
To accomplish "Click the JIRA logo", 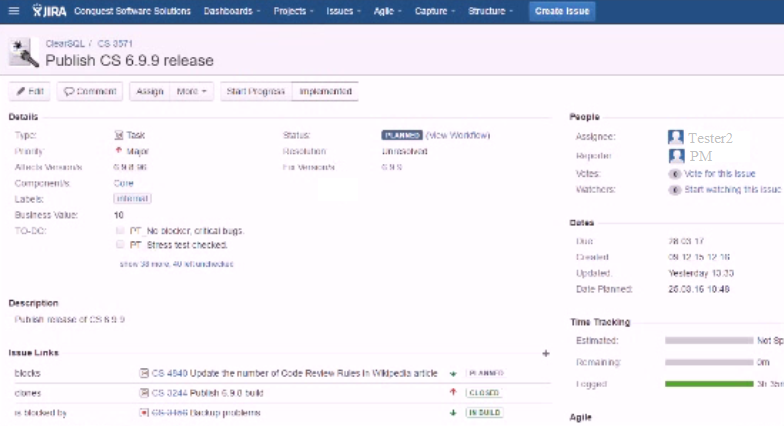I will tap(49, 10).
